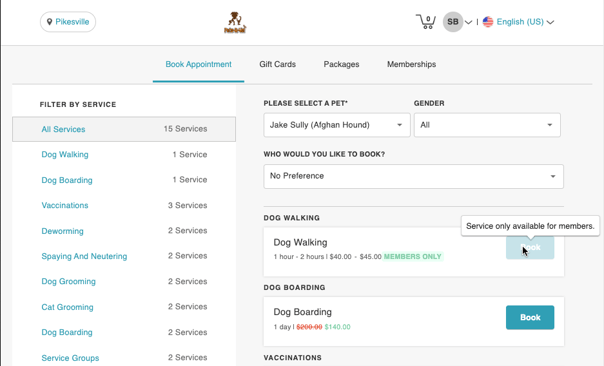Select All Services filter
This screenshot has height=366, width=604.
point(124,129)
